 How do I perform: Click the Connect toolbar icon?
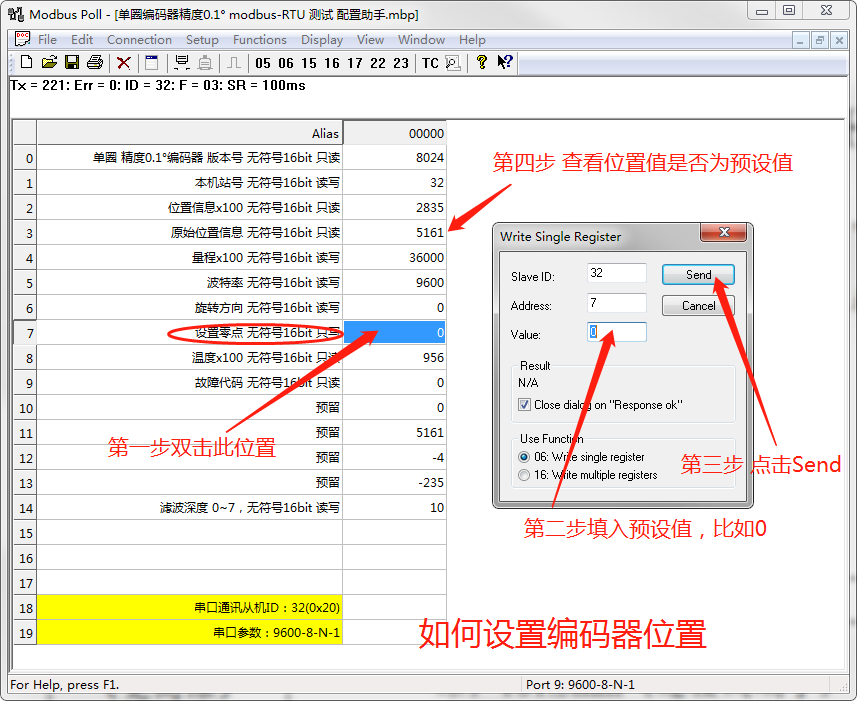[x=181, y=63]
